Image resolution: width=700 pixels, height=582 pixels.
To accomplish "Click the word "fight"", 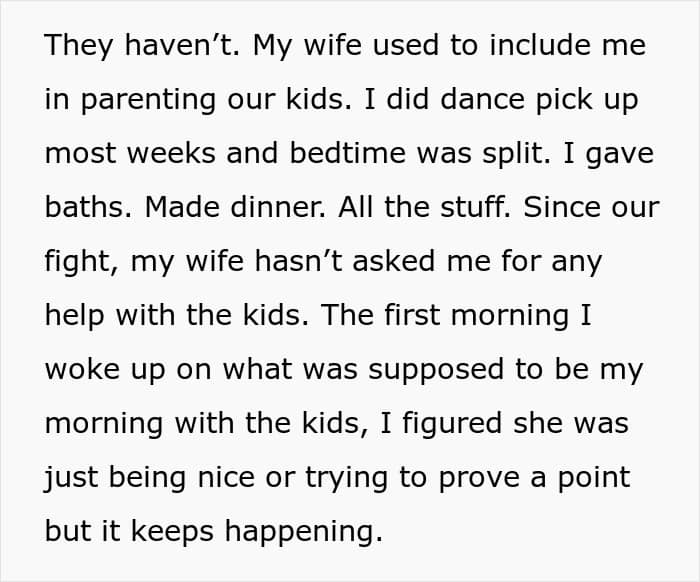I will pos(83,263).
